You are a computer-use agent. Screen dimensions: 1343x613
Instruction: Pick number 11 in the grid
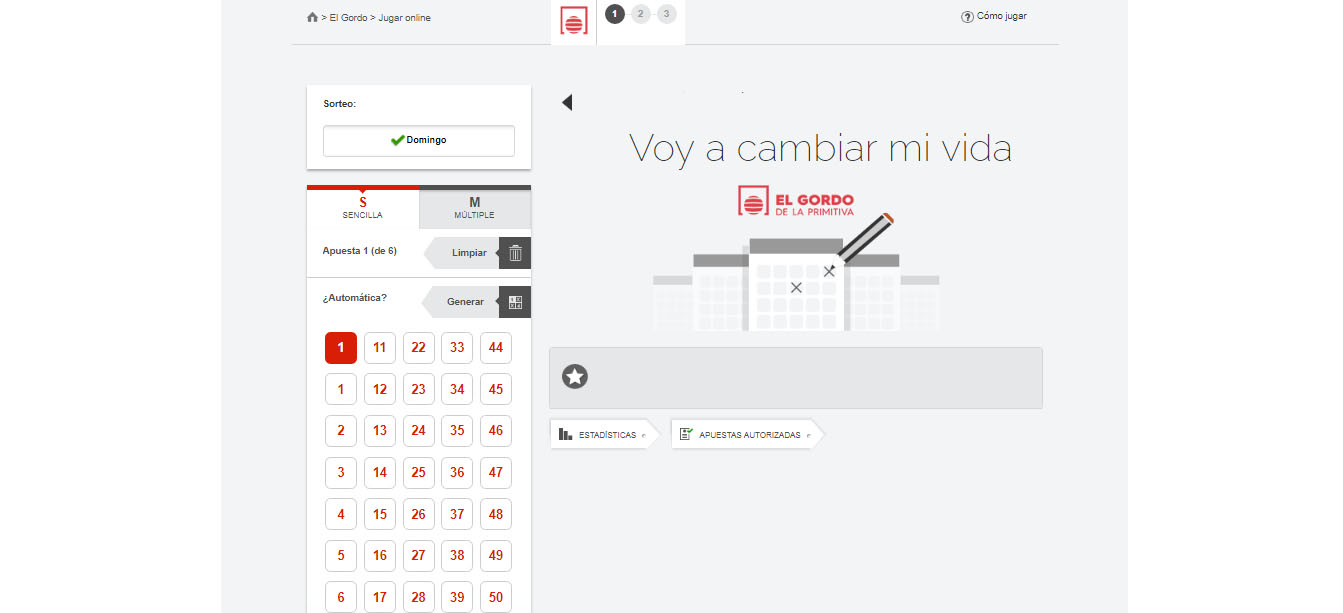[380, 348]
